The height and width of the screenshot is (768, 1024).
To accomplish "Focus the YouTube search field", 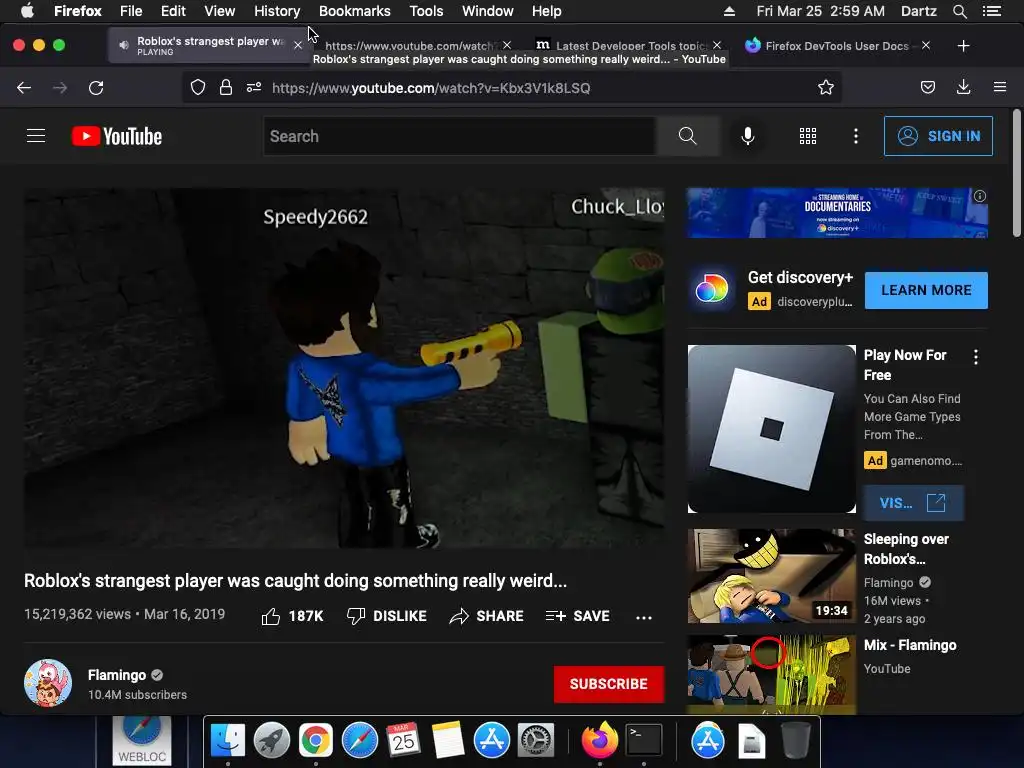I will [x=460, y=136].
